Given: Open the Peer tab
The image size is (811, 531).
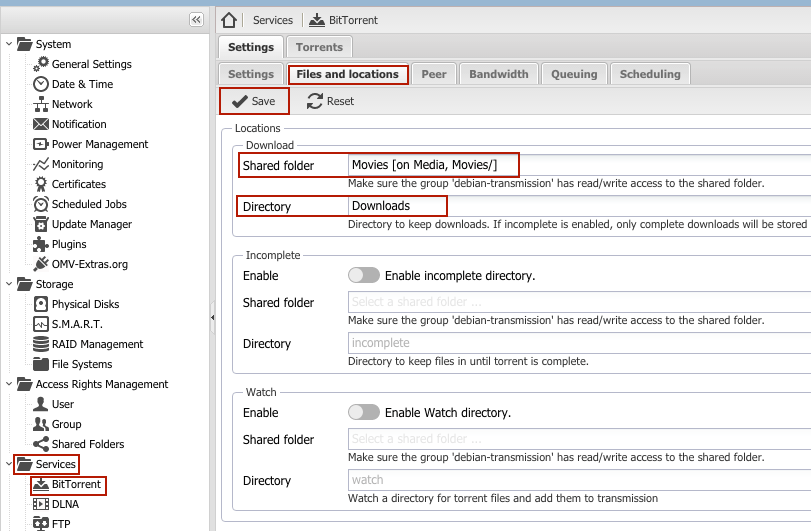Looking at the screenshot, I should [433, 74].
